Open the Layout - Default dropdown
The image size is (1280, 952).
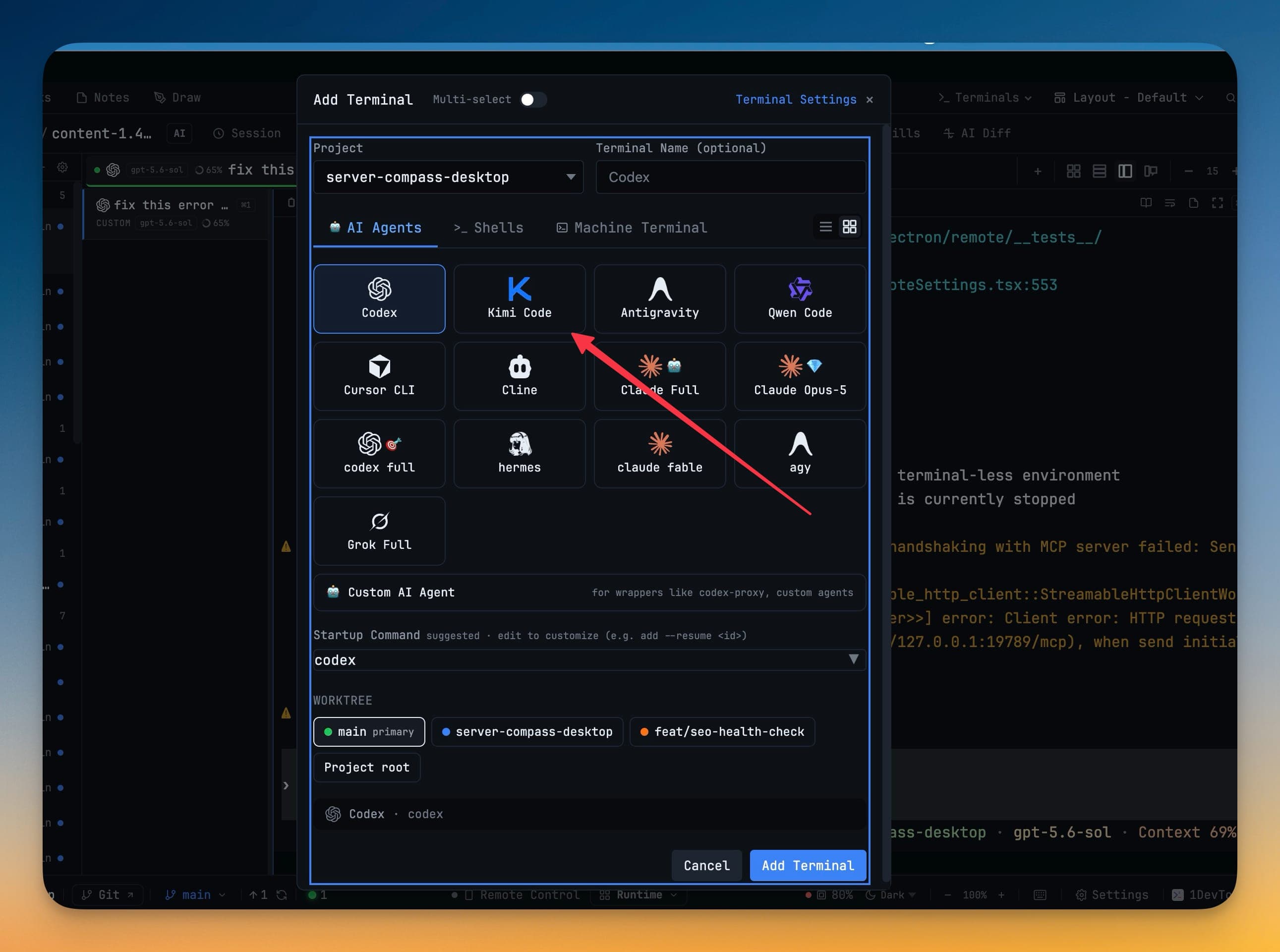pos(1128,98)
